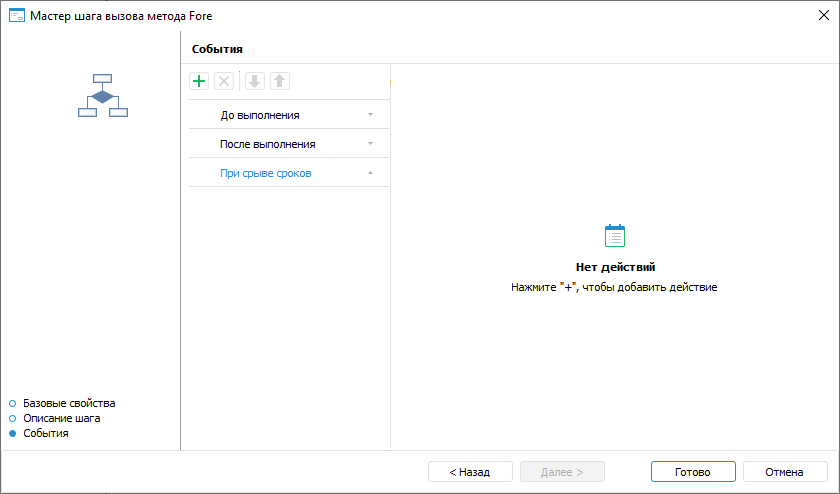This screenshot has height=494, width=840.
Task: Select the "После выполнения" event label
Action: tap(268, 144)
